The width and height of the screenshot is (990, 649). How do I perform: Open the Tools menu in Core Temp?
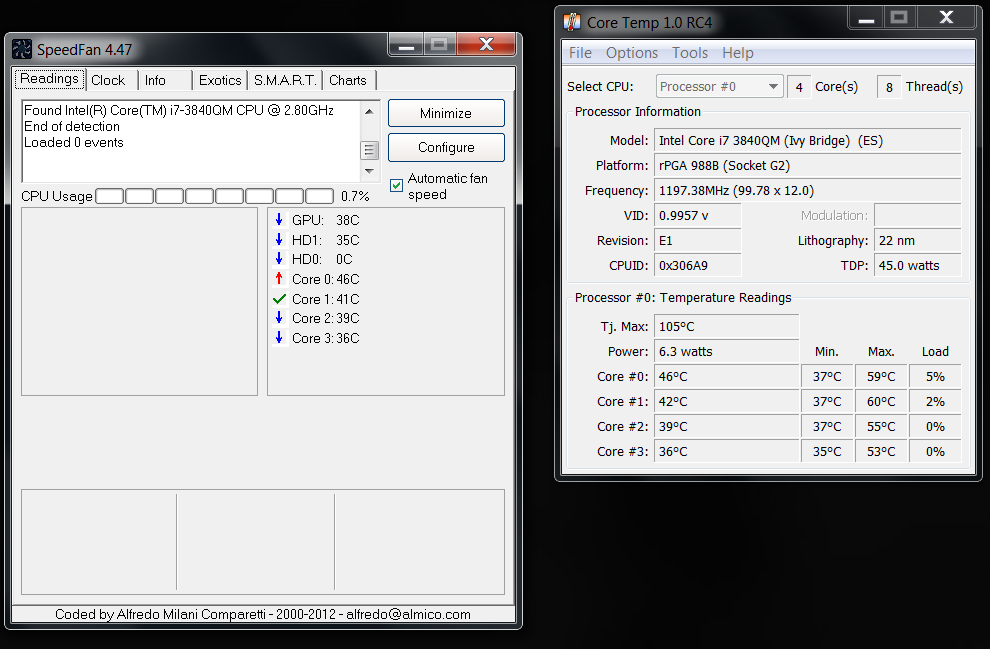coord(689,53)
